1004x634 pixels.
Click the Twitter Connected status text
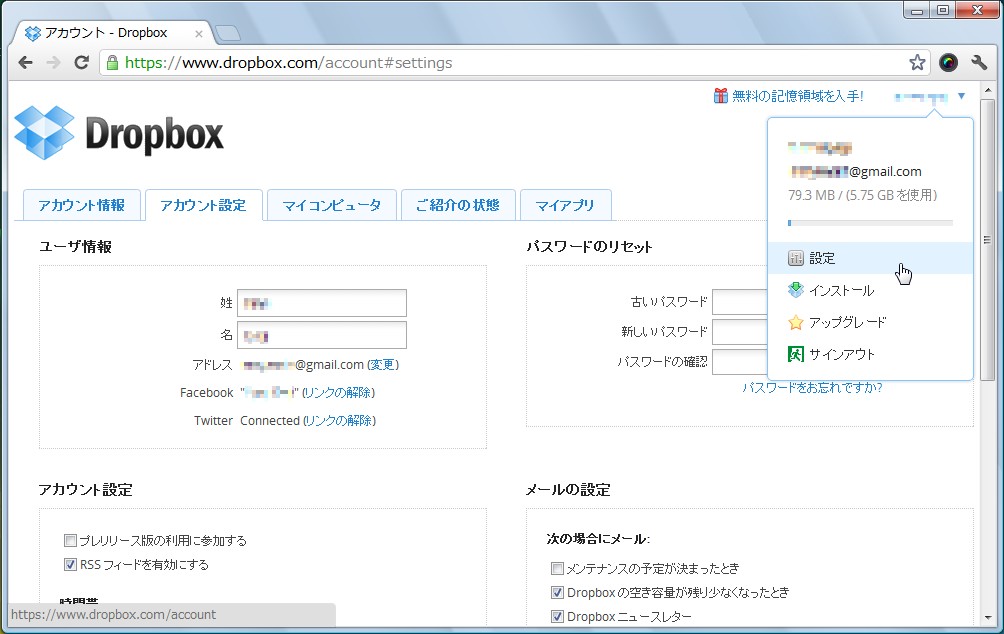(270, 421)
